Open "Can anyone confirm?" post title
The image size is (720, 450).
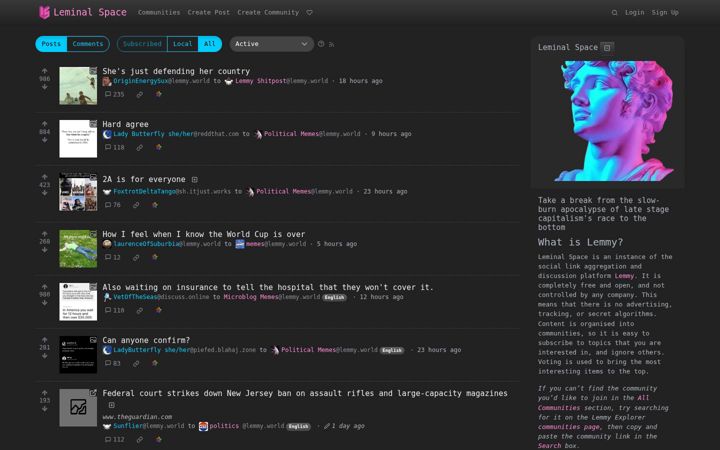[x=146, y=340]
